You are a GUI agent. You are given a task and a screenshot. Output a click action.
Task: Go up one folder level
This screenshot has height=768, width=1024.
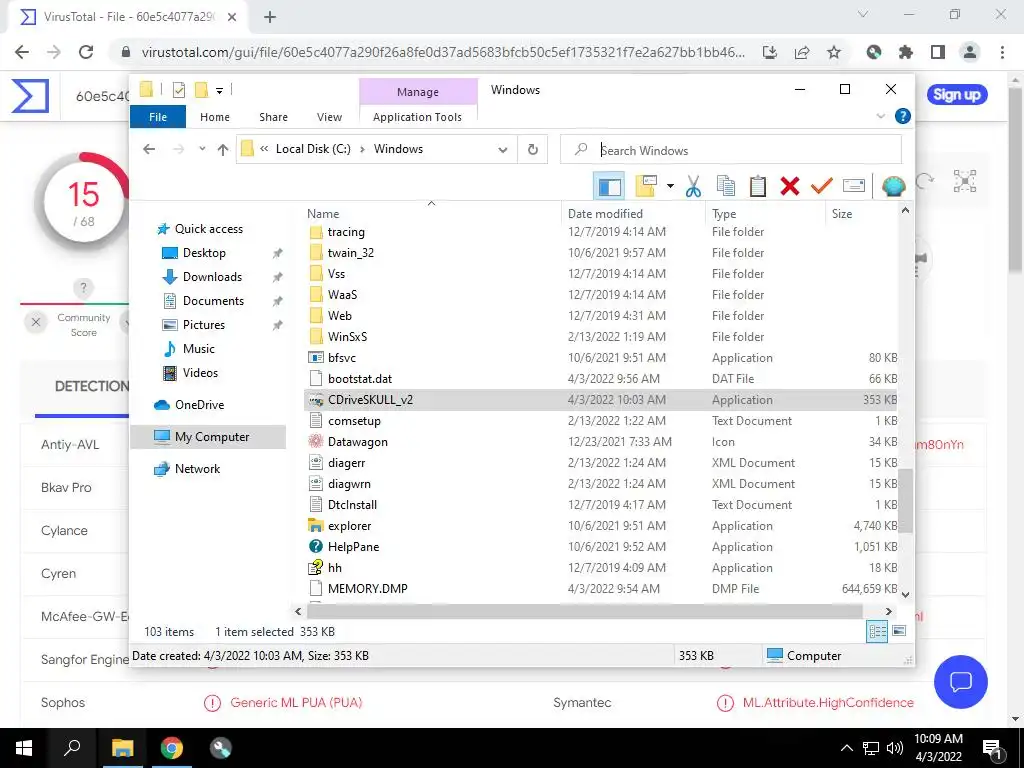click(223, 150)
